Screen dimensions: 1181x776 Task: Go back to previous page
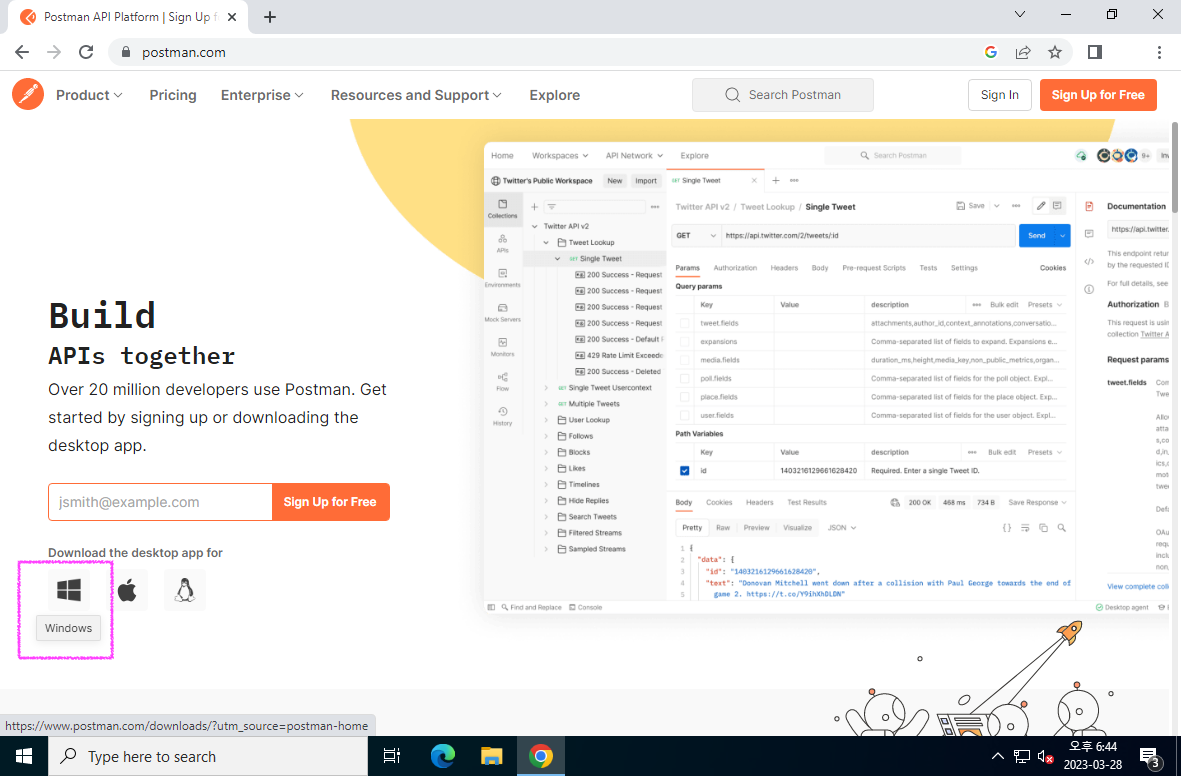tap(22, 52)
